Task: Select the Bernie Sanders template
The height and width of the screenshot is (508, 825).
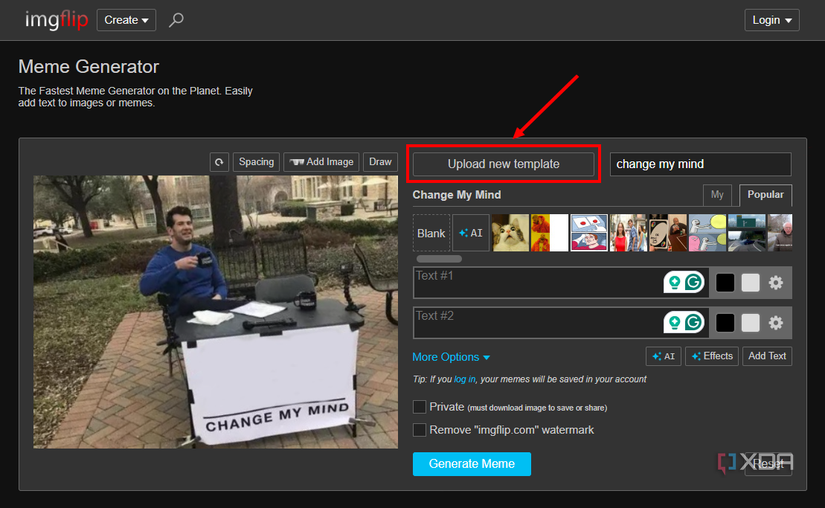Action: click(780, 233)
